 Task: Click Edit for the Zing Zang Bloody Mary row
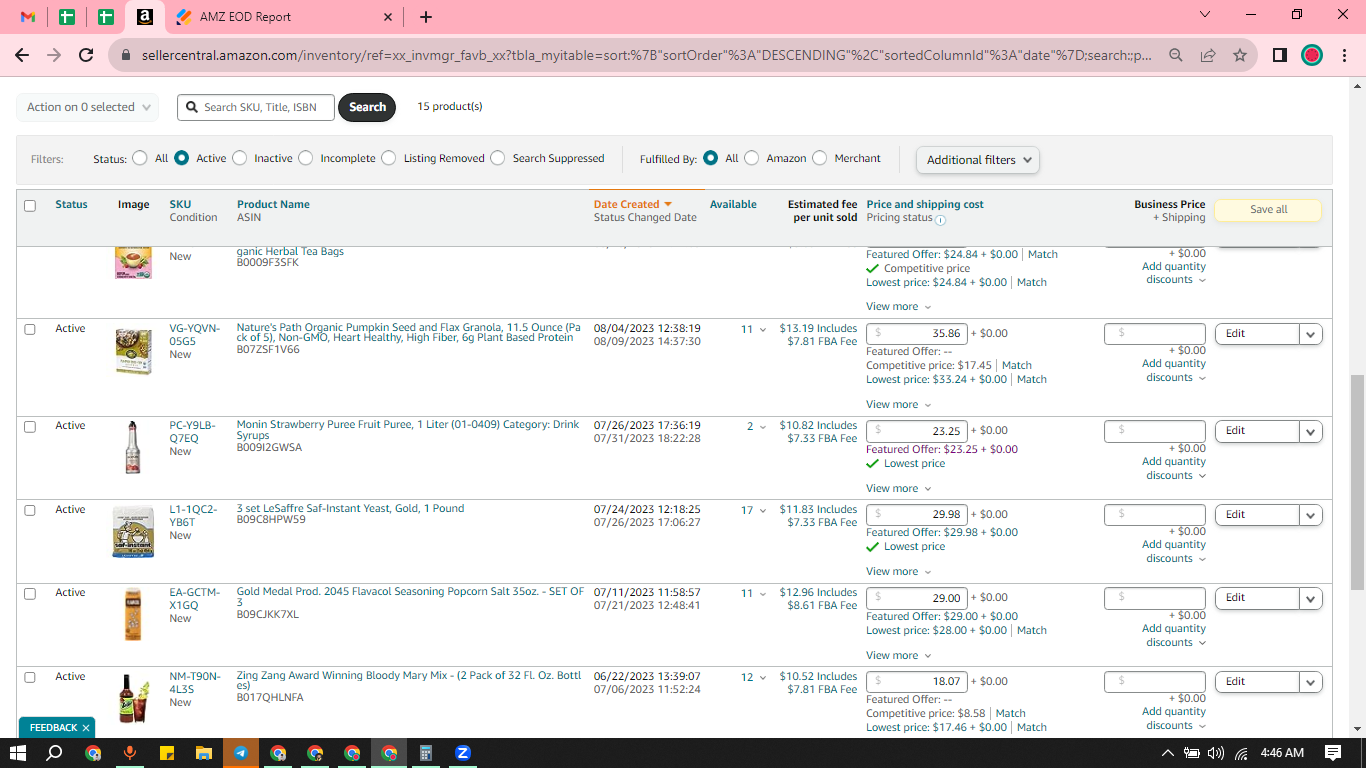[x=1257, y=682]
